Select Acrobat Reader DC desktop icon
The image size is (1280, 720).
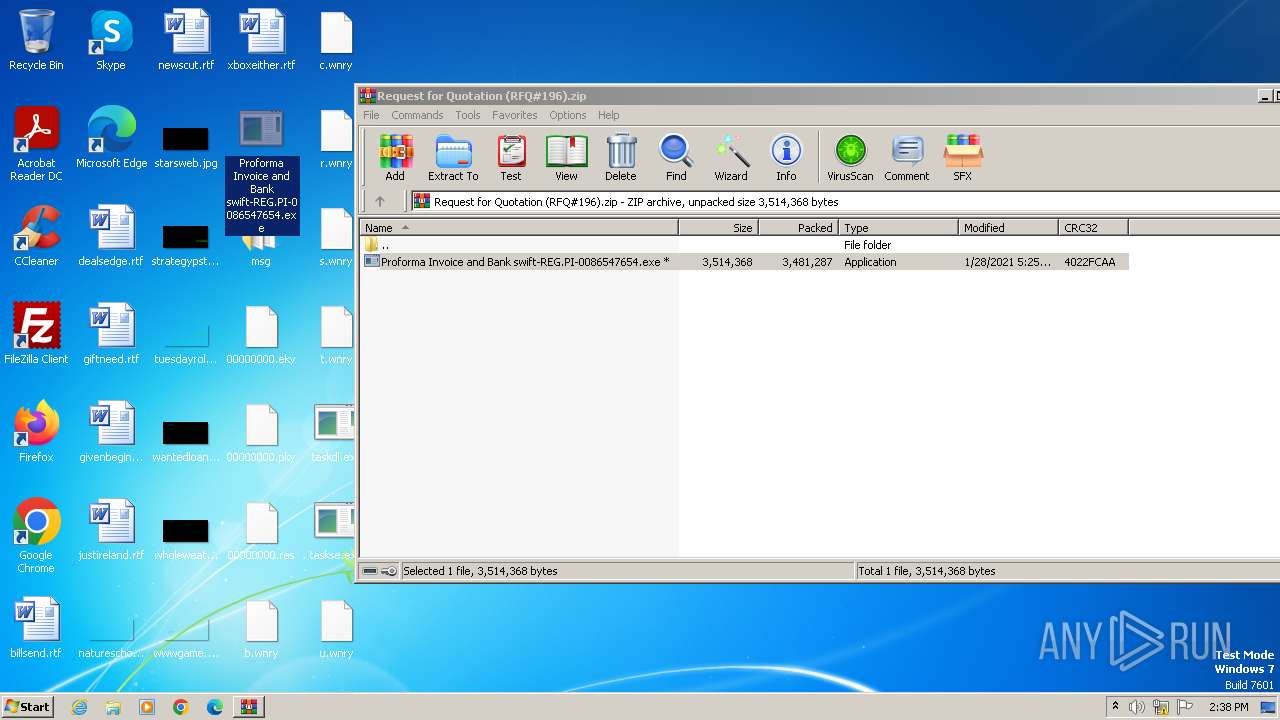point(36,145)
